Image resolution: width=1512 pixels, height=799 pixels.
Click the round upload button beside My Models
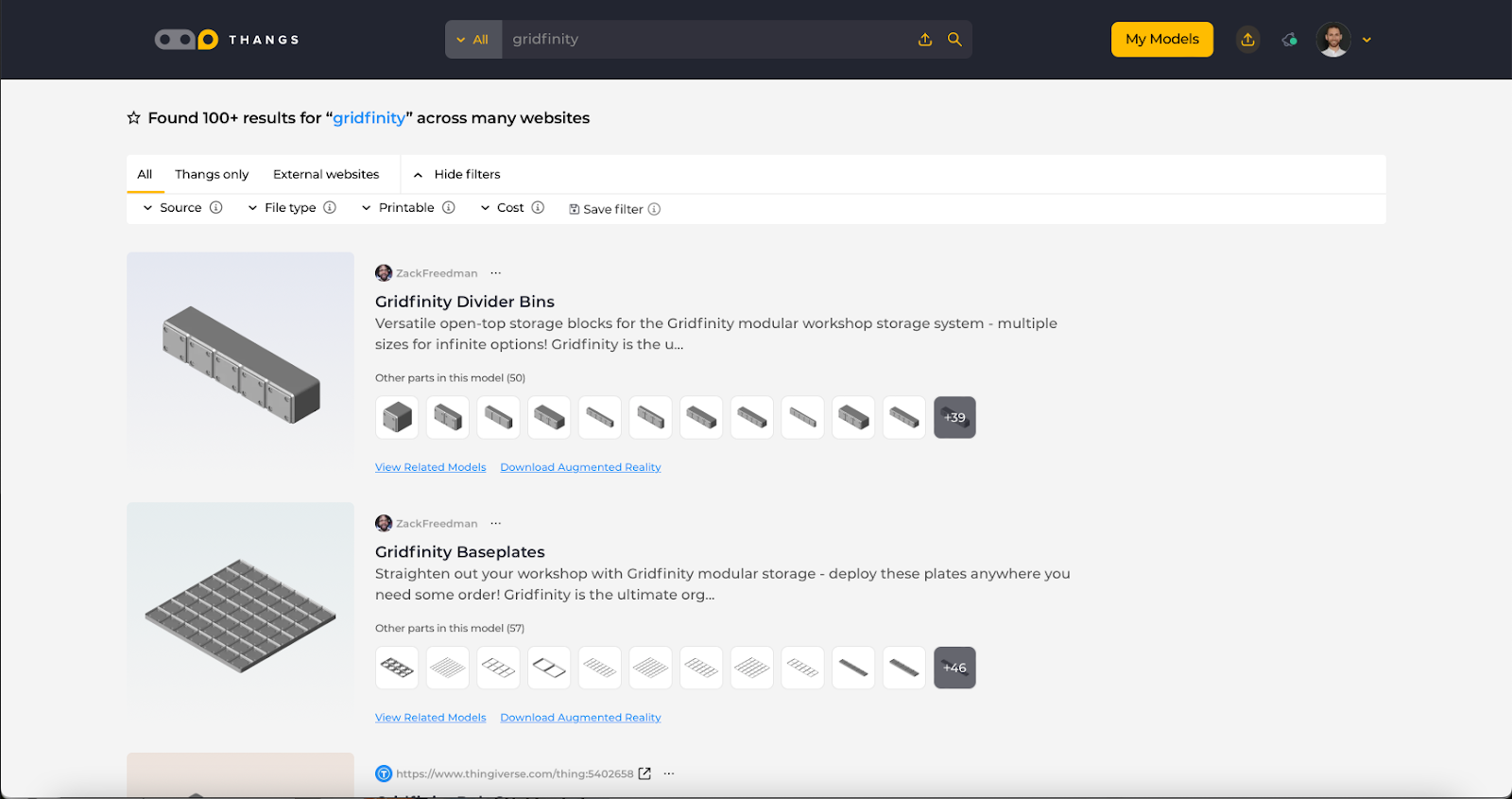[x=1247, y=40]
